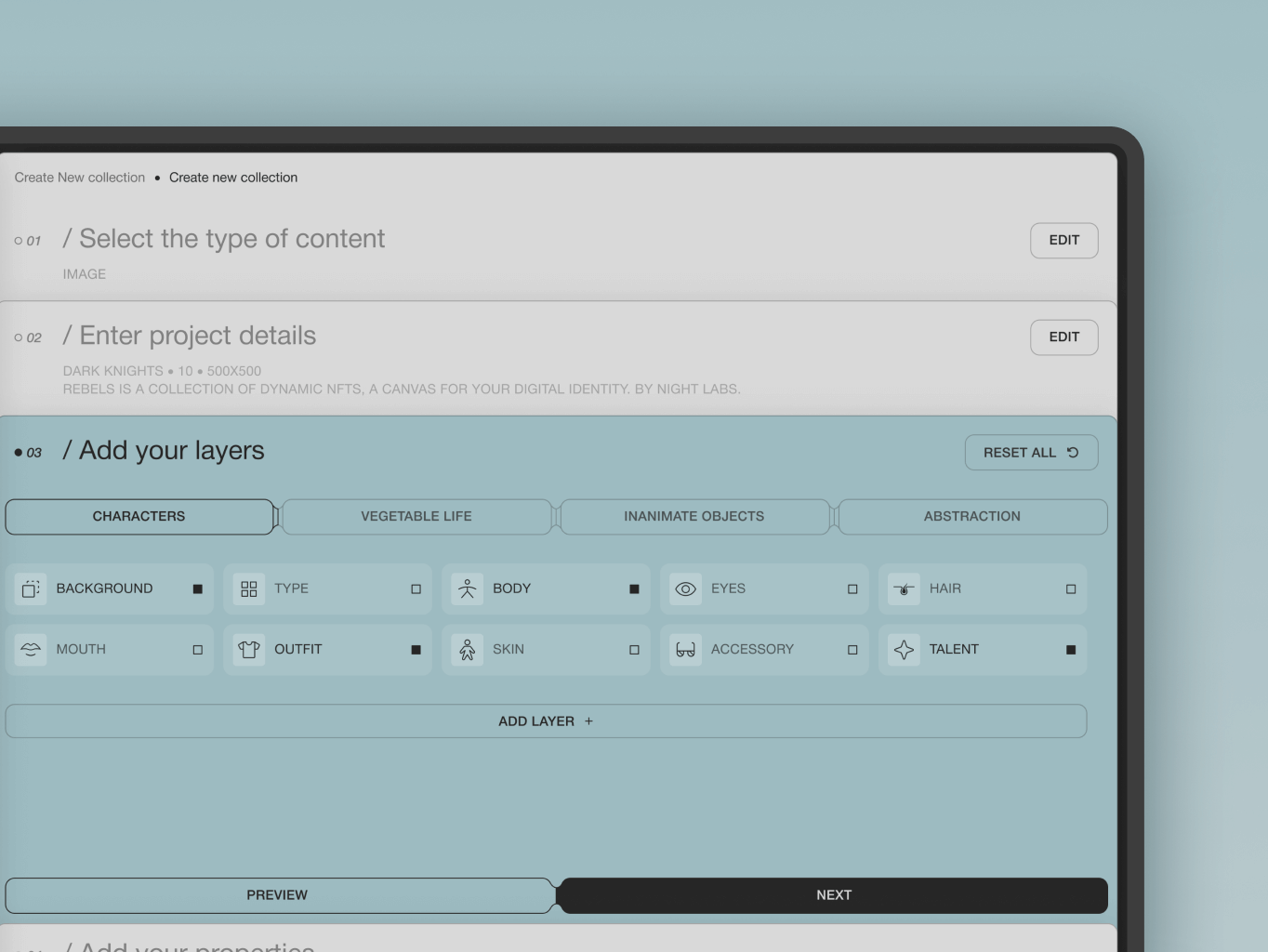Click the Eyes icon
This screenshot has height=952, width=1268.
685,588
